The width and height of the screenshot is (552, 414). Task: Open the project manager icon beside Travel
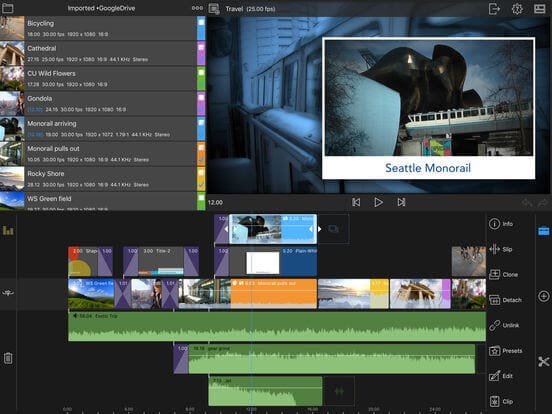[x=214, y=8]
